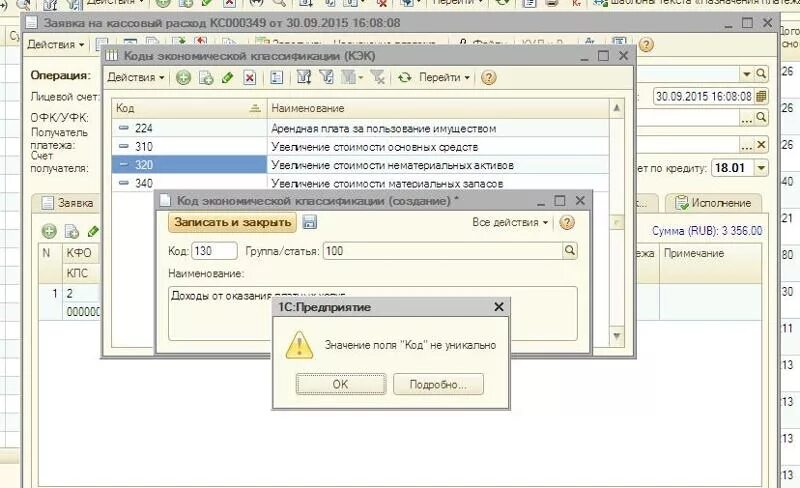Viewport: 800px width, 488px height.
Task: Click the green pencil edit icon in КЭК toolbar
Action: coord(228,78)
